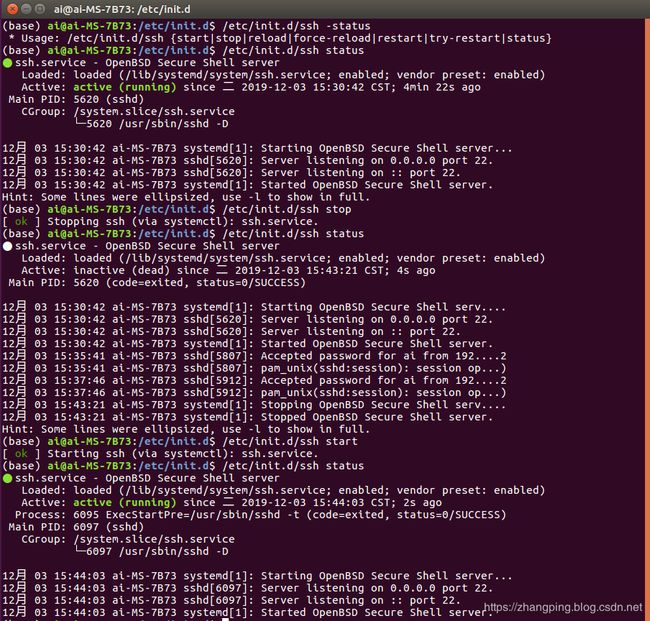This screenshot has height=621, width=650.
Task: Click the sshd[6097] "listening on 0.0.0.0 port 22" line
Action: pos(247,588)
